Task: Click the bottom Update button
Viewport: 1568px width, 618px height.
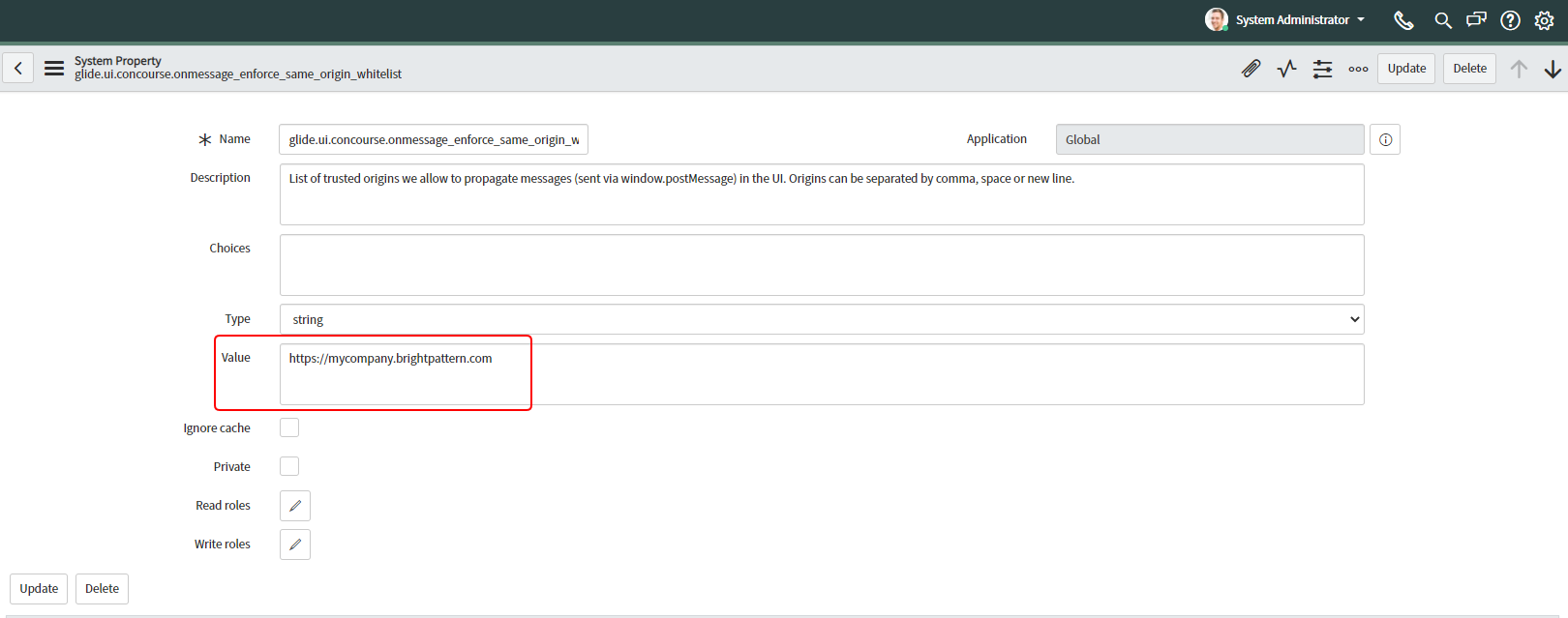Action: click(x=39, y=589)
